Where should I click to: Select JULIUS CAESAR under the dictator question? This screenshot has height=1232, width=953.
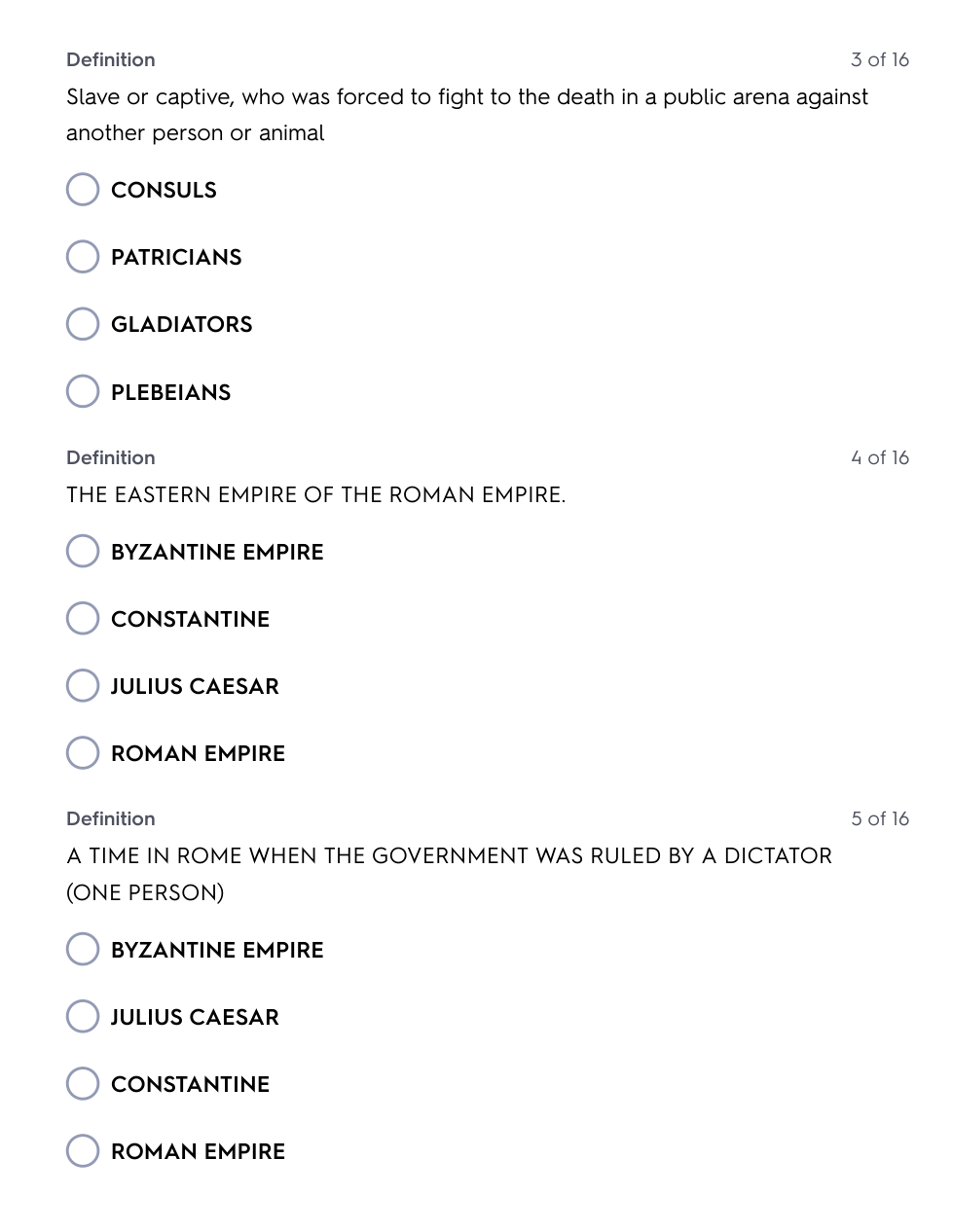83,1017
